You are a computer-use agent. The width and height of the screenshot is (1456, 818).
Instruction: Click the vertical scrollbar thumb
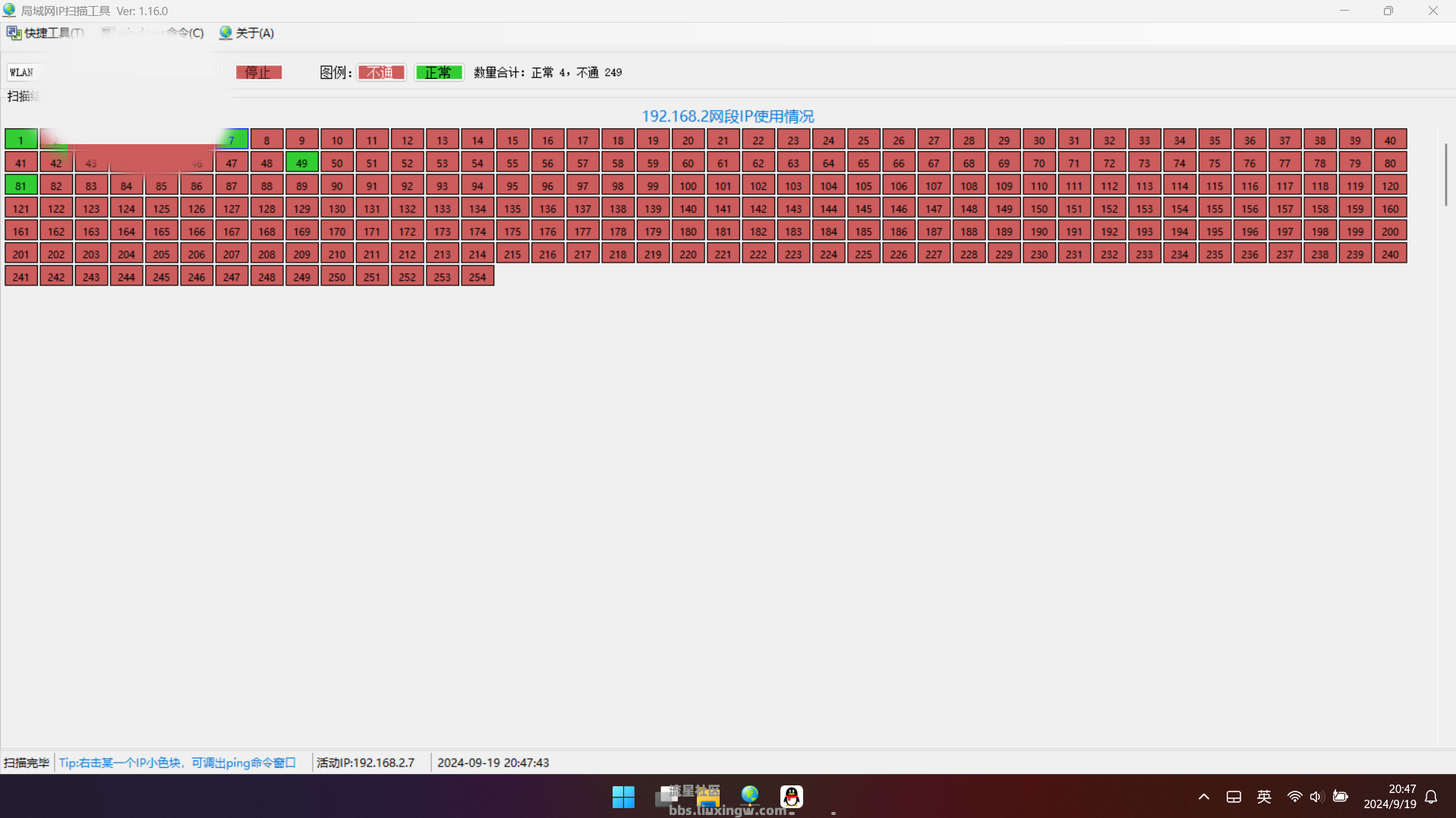(x=1445, y=175)
